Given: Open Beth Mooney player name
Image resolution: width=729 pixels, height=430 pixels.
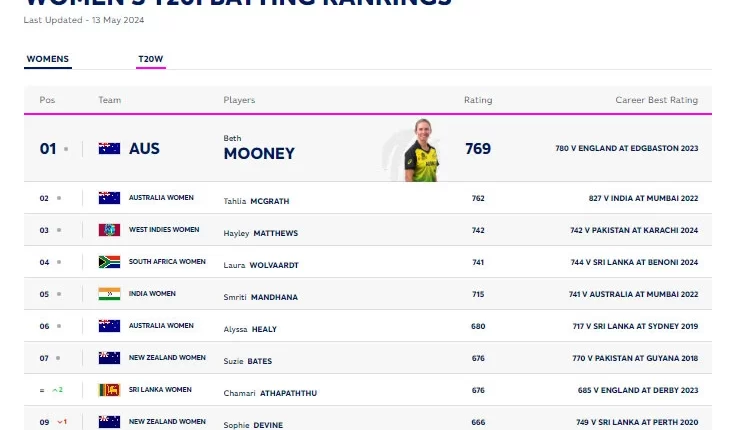Looking at the screenshot, I should pos(259,153).
